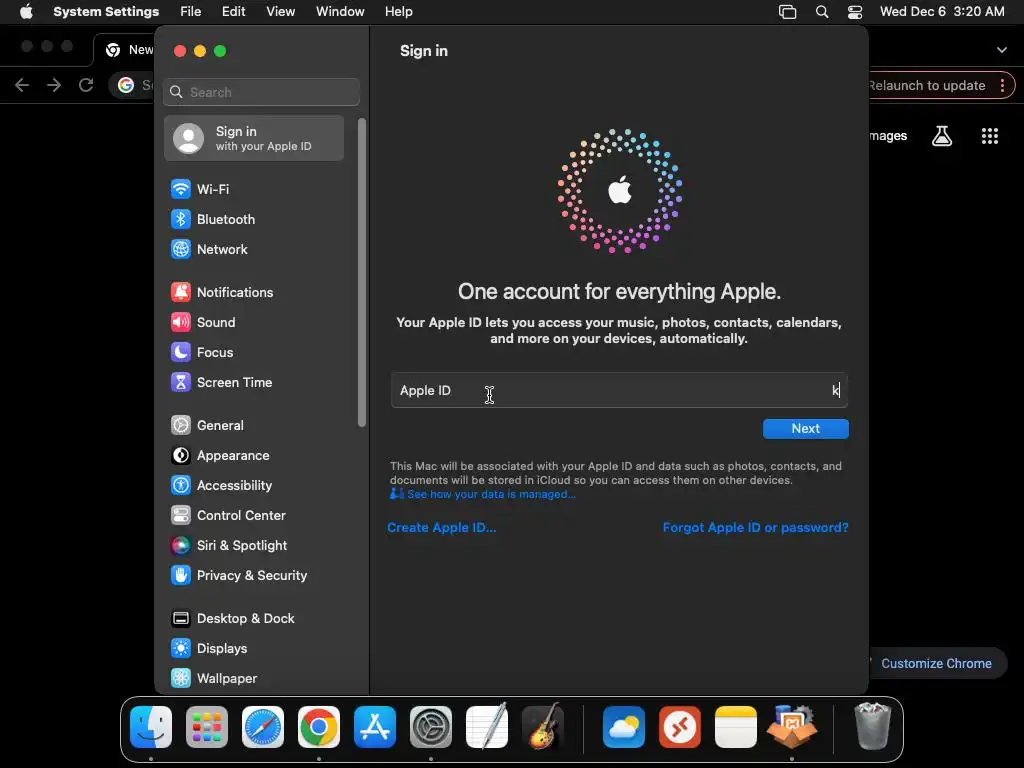Open the System Settings menu
This screenshot has width=1024, height=768.
point(106,12)
